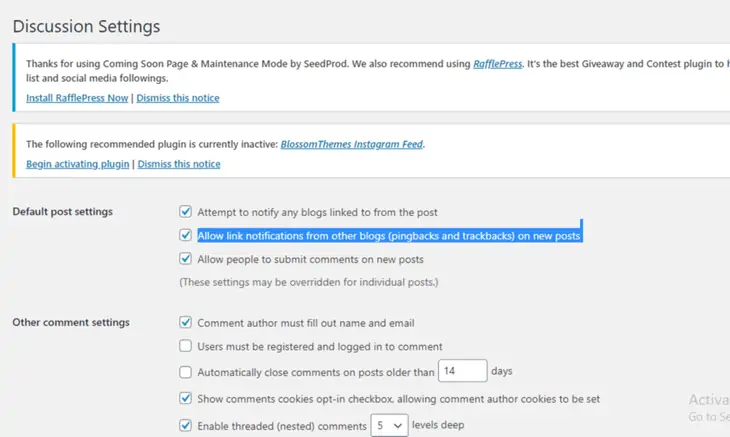This screenshot has width=730, height=437.
Task: Uncheck the Attempt to notify any blogs checkbox
Action: pos(185,212)
